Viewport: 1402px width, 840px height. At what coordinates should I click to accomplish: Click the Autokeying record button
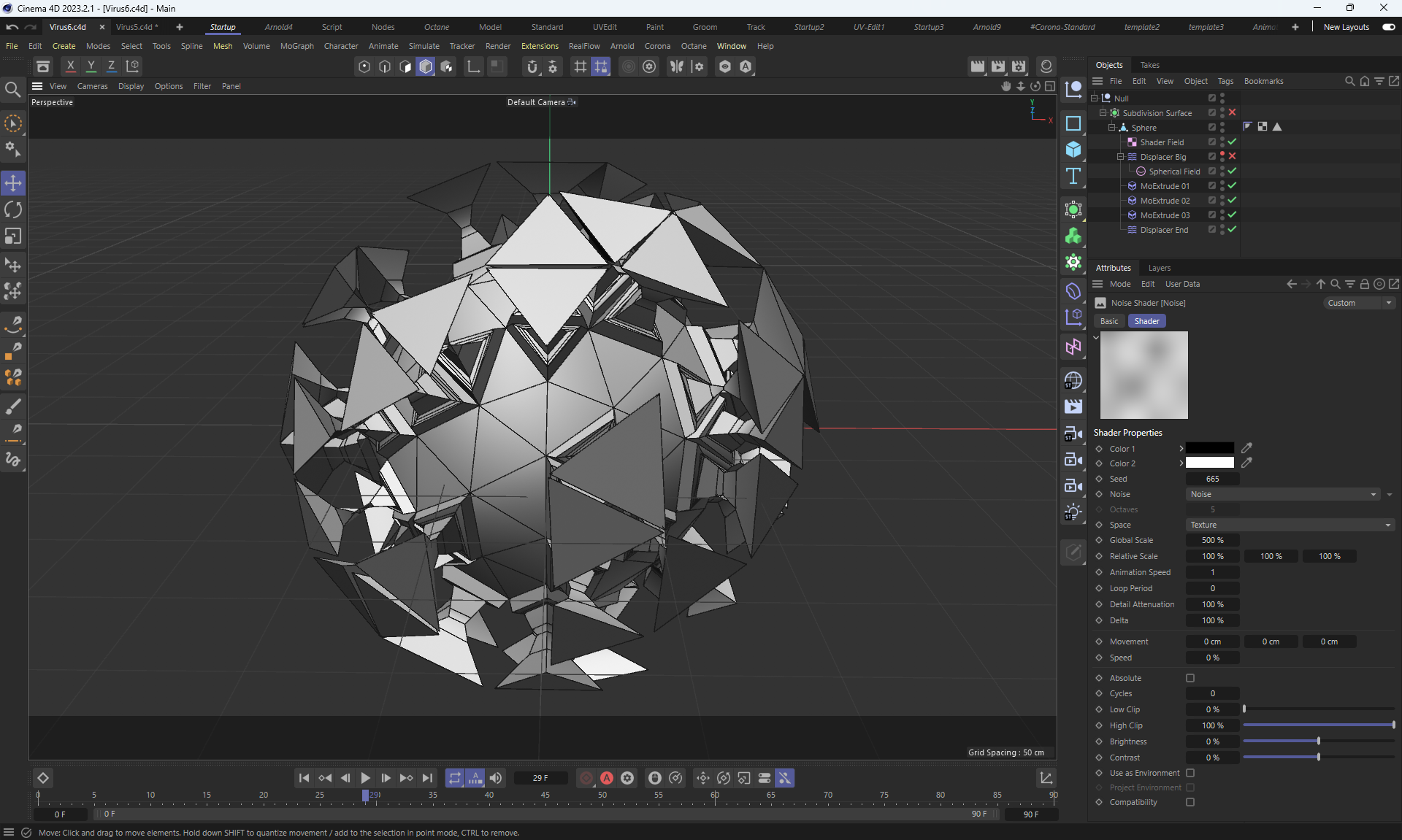click(x=606, y=778)
